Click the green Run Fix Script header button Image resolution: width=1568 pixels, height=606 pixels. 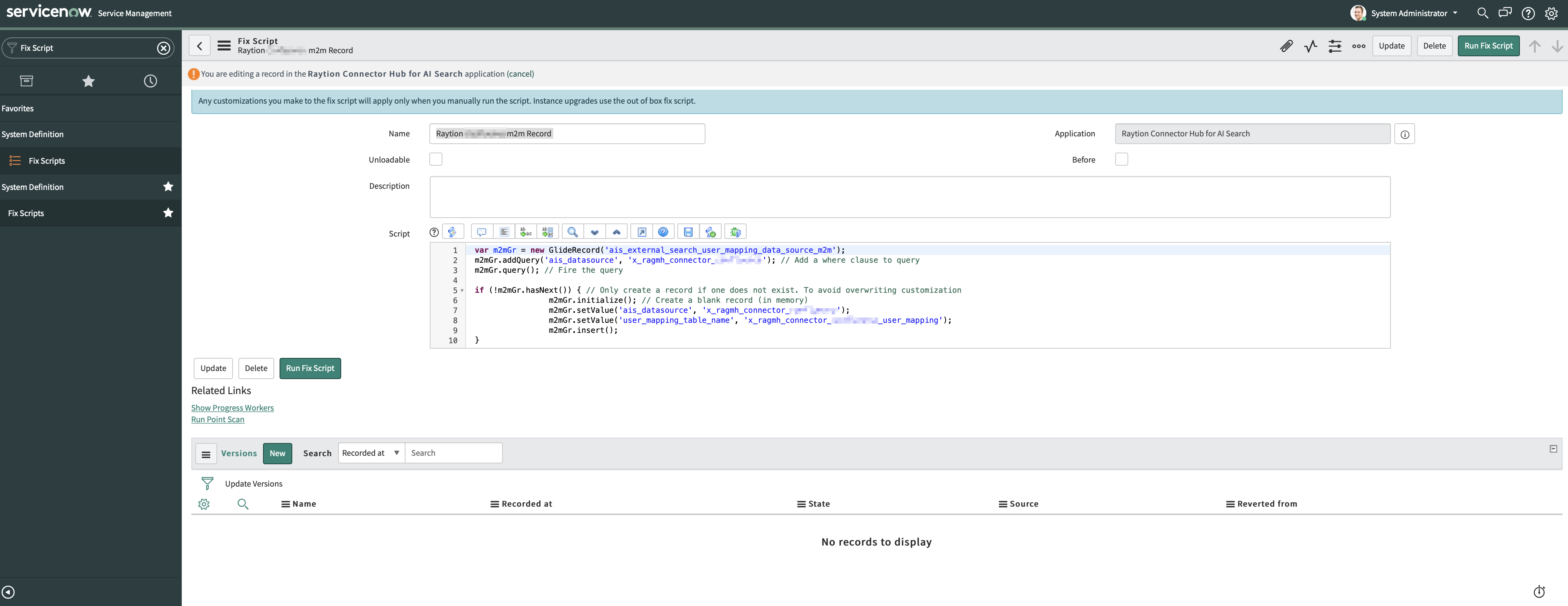click(x=1488, y=46)
